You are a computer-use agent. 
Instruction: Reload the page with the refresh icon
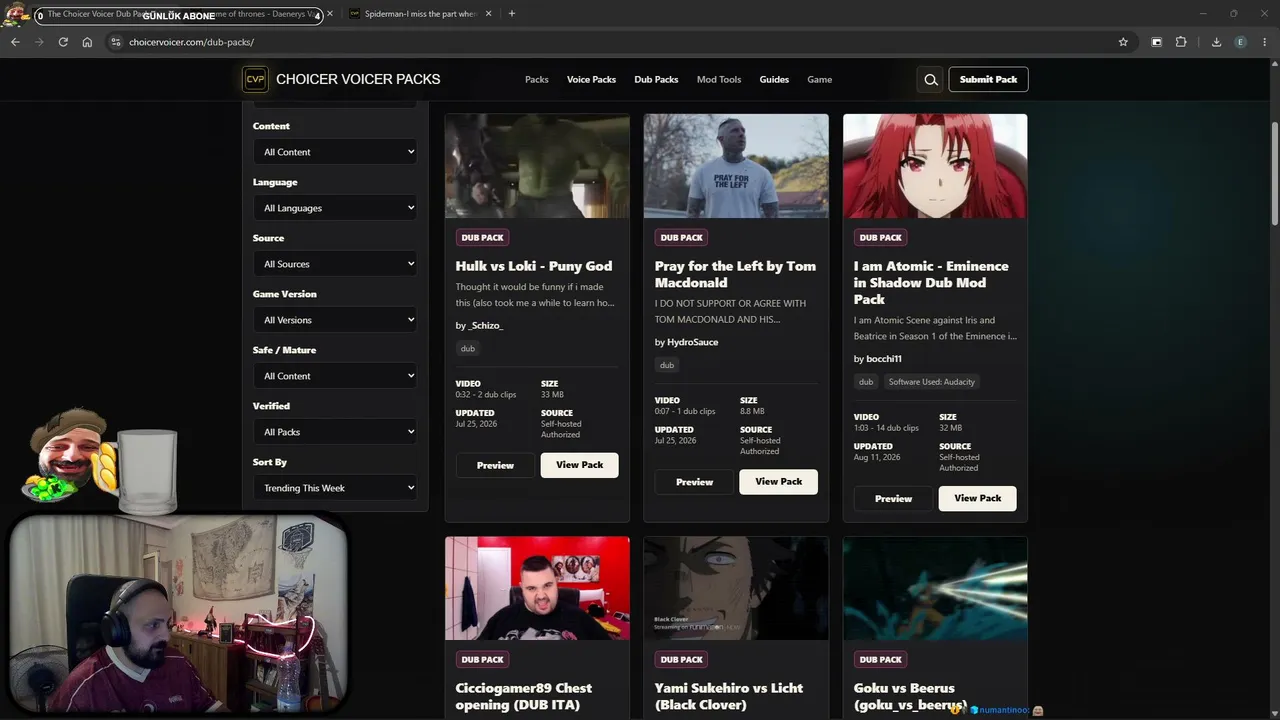coord(63,42)
